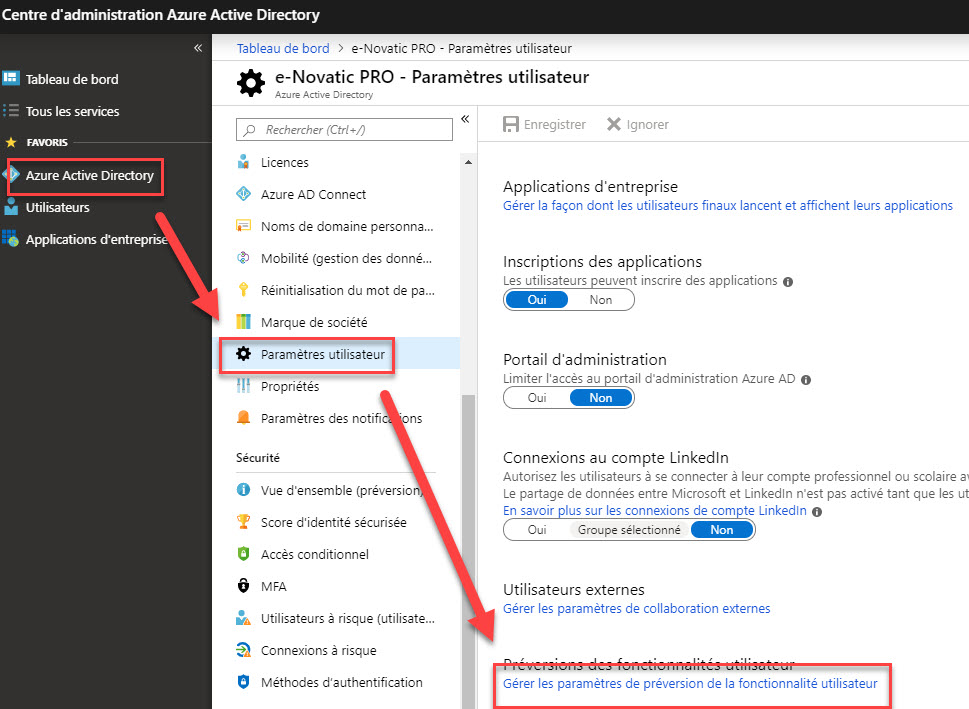This screenshot has width=969, height=709.
Task: Open Gérer les paramètres de collaboration externes link
Action: pyautogui.click(x=637, y=608)
